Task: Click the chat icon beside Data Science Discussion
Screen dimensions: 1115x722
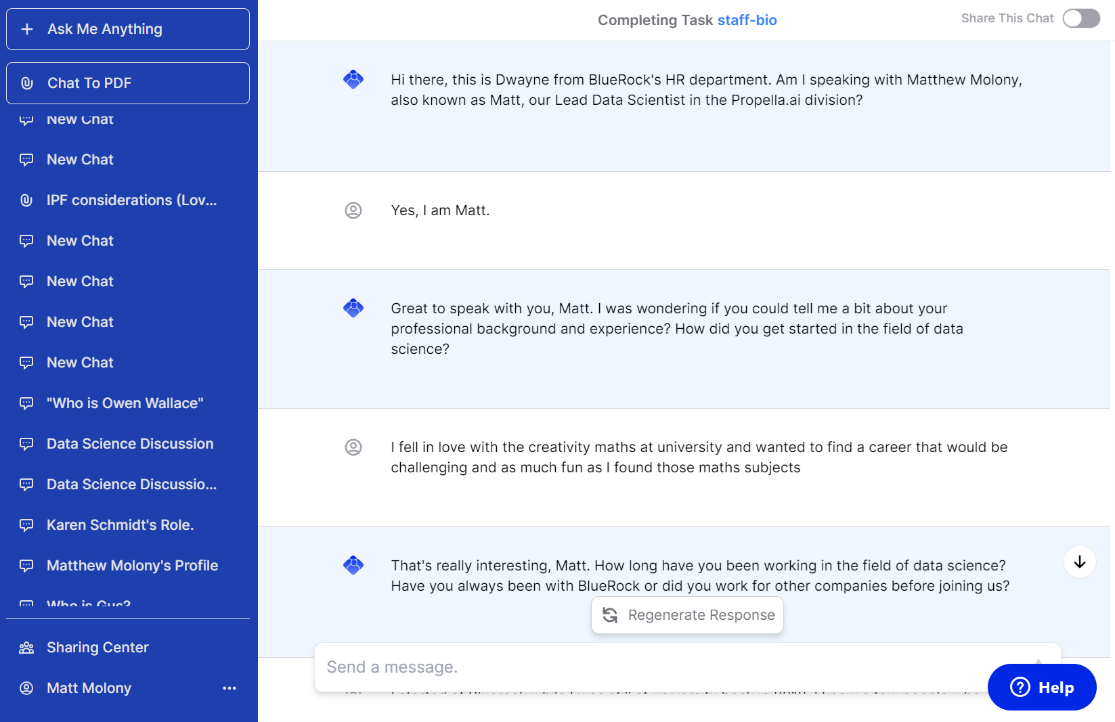Action: pyautogui.click(x=26, y=444)
